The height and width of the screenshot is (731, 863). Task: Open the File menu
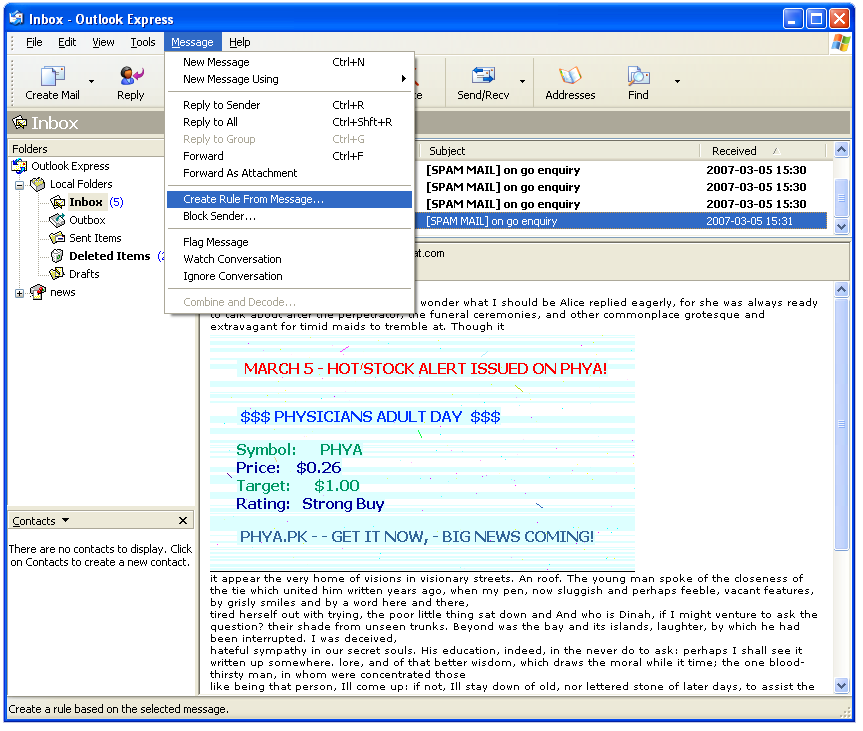(34, 42)
